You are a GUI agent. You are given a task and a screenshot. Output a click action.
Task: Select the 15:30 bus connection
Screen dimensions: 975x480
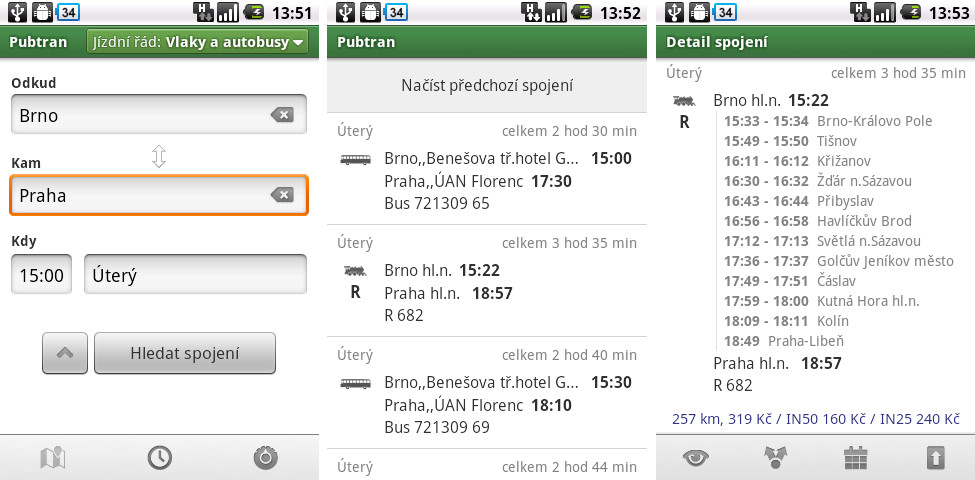point(487,392)
